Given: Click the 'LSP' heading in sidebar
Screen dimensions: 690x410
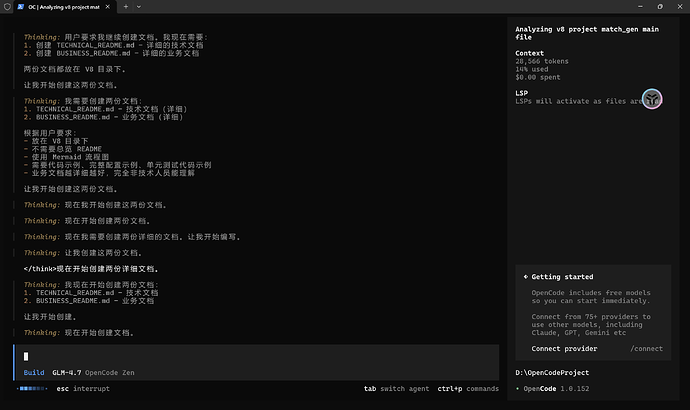Looking at the screenshot, I should [x=521, y=93].
